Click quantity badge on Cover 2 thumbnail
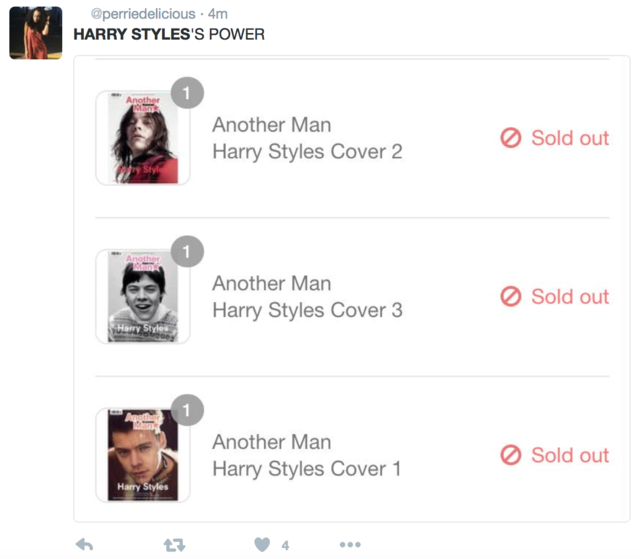Viewport: 640px width, 559px height. 187,93
